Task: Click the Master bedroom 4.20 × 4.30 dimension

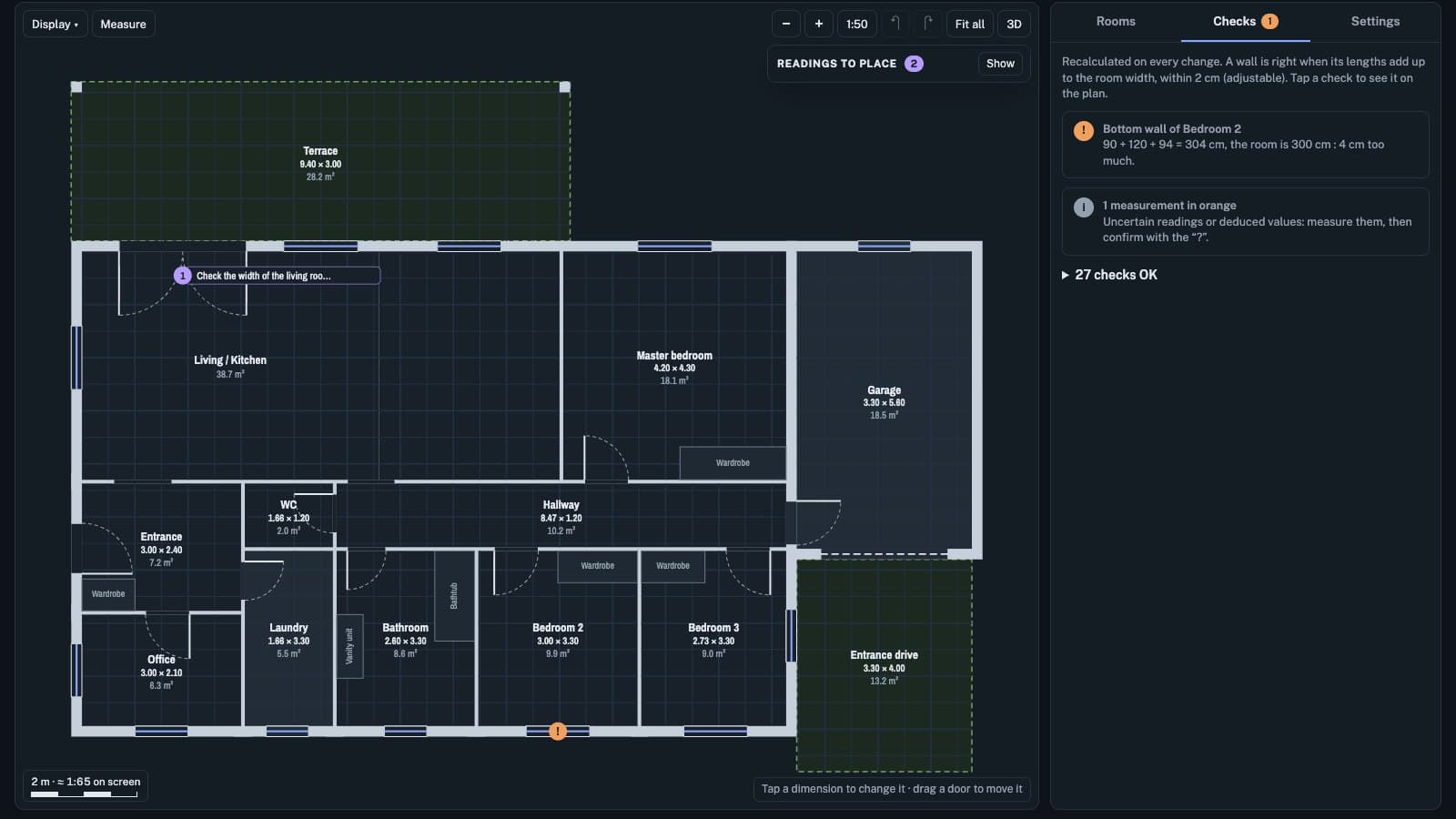Action: 674,369
